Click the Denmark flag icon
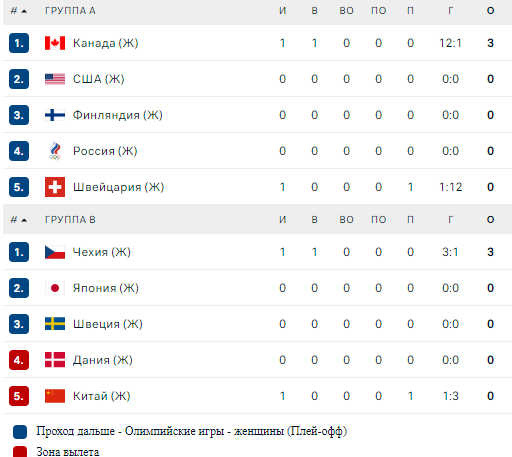 (x=55, y=360)
